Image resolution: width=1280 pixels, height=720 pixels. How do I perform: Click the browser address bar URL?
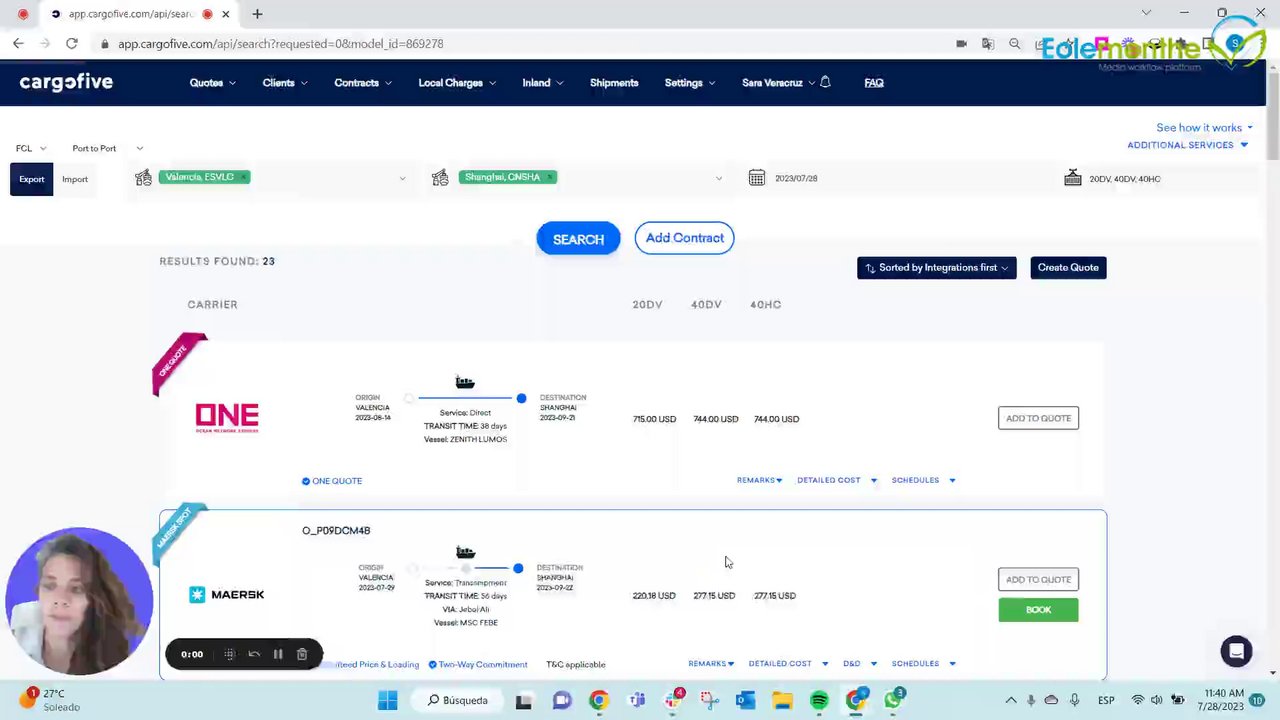coord(280,44)
